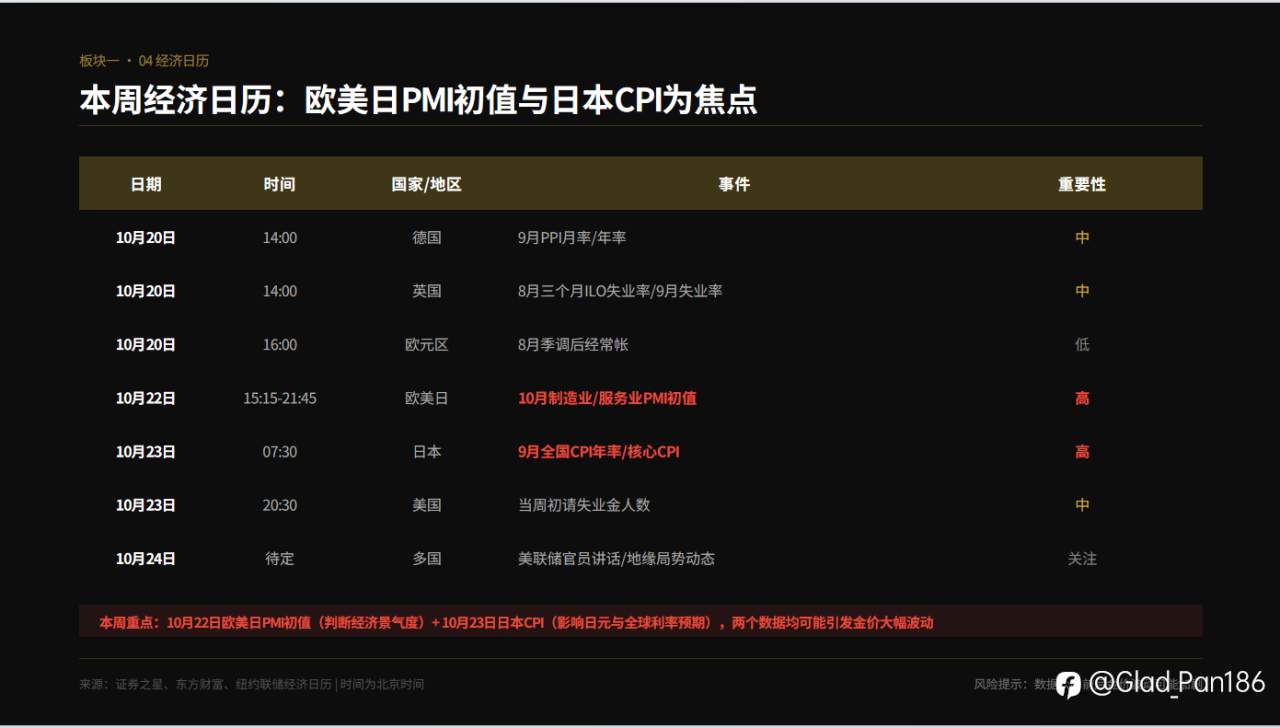Click the time cell "待定"
Image resolution: width=1280 pixels, height=728 pixels.
click(x=280, y=559)
